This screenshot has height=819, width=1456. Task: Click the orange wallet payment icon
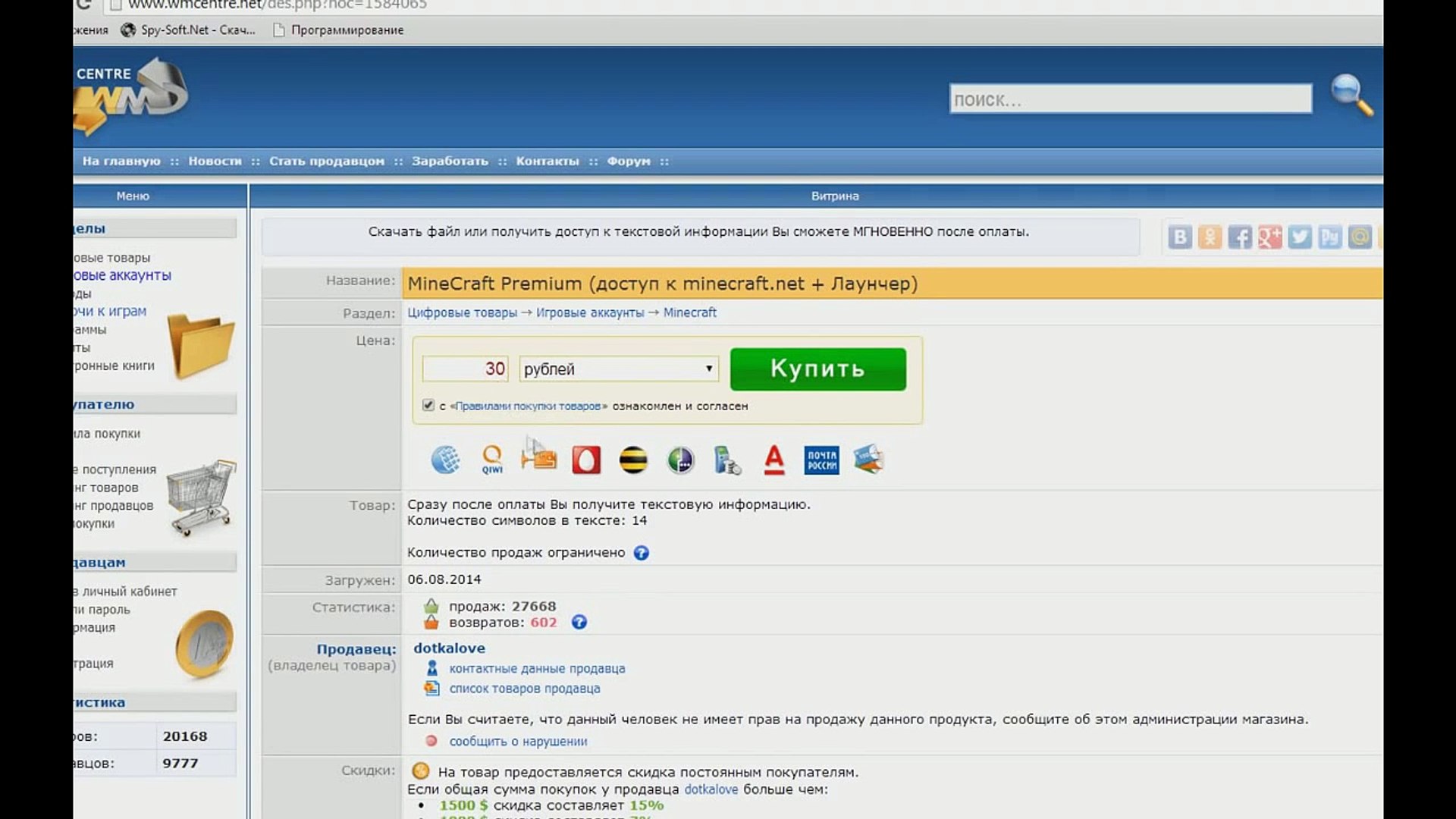[x=539, y=458]
